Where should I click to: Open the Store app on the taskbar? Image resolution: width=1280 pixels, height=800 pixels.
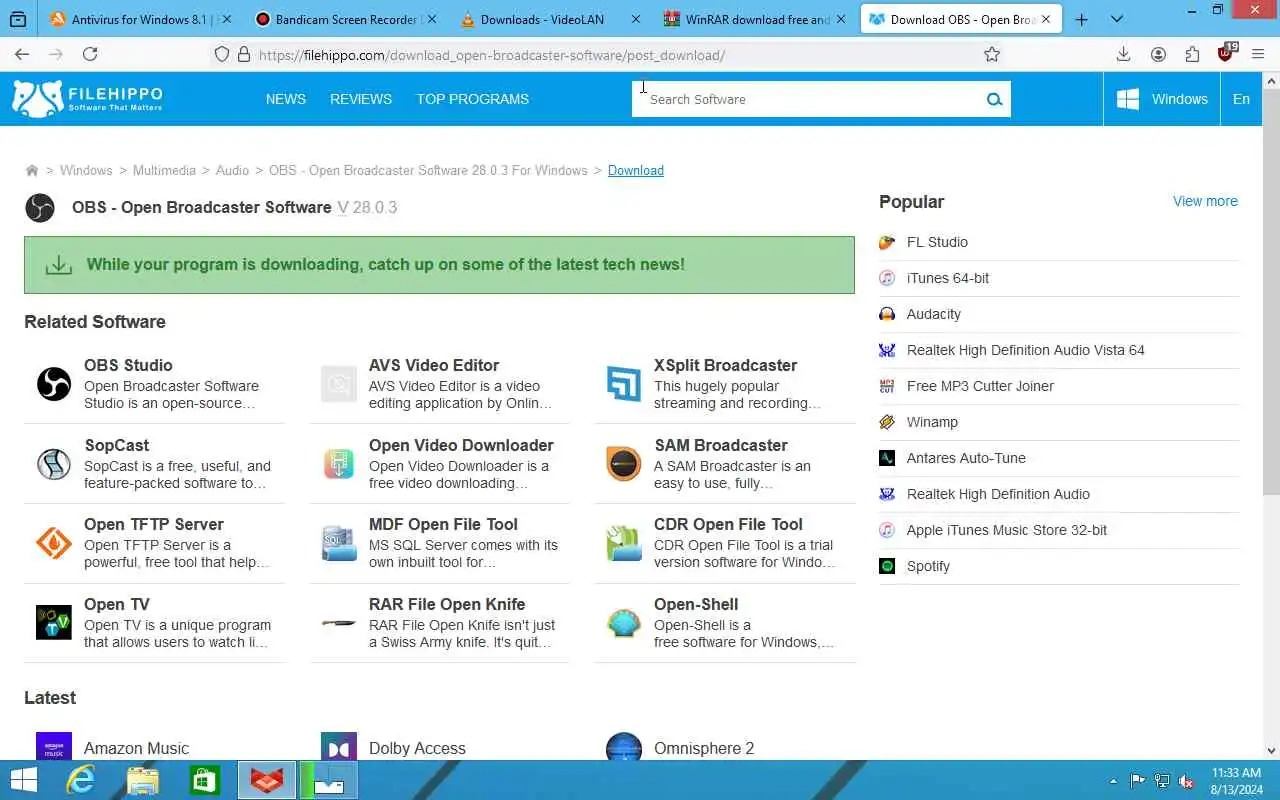(x=205, y=780)
